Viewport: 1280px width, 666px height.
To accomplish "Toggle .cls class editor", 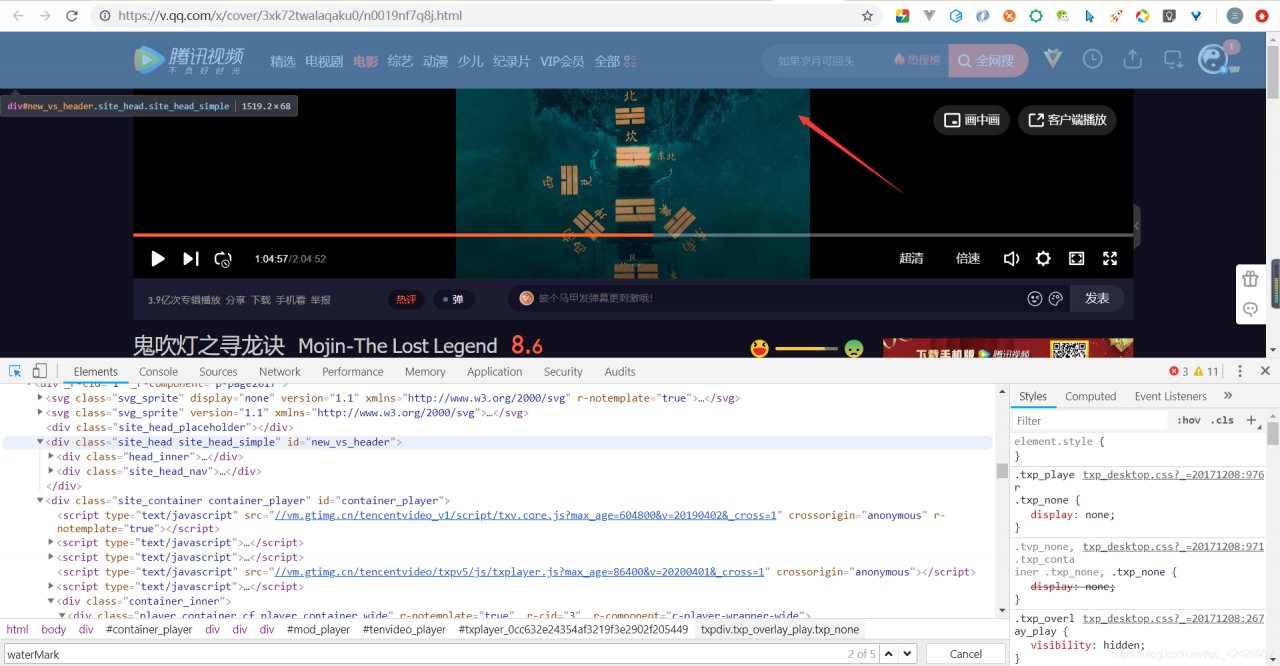I will [1222, 421].
